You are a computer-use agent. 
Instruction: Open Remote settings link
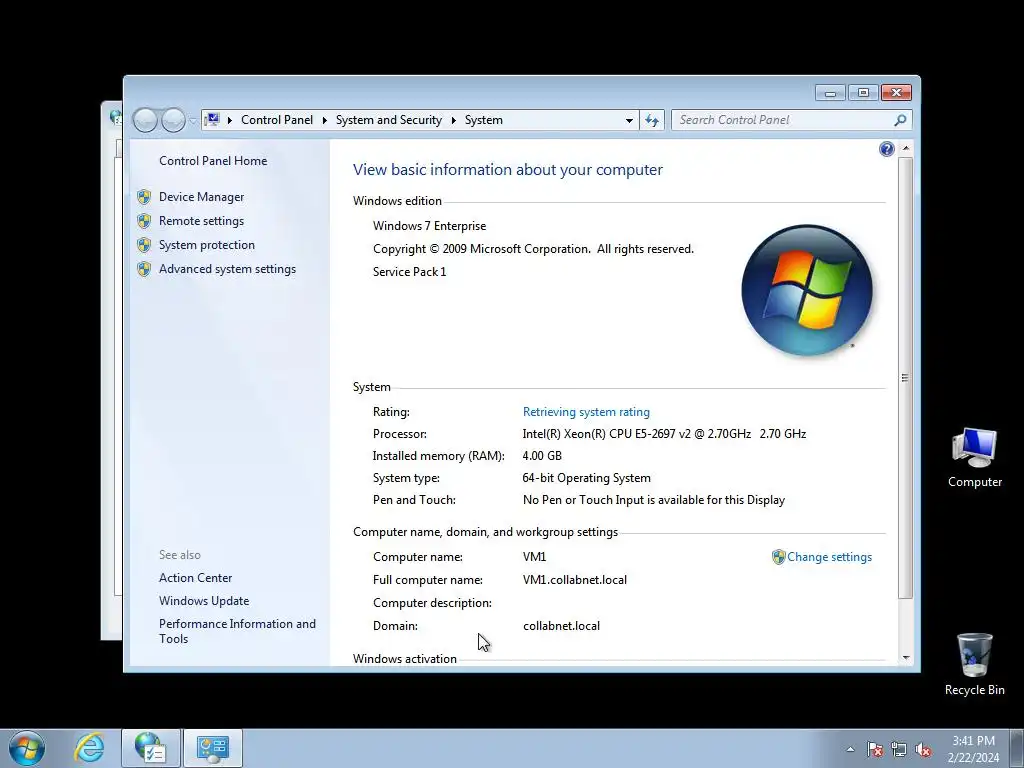coord(201,221)
